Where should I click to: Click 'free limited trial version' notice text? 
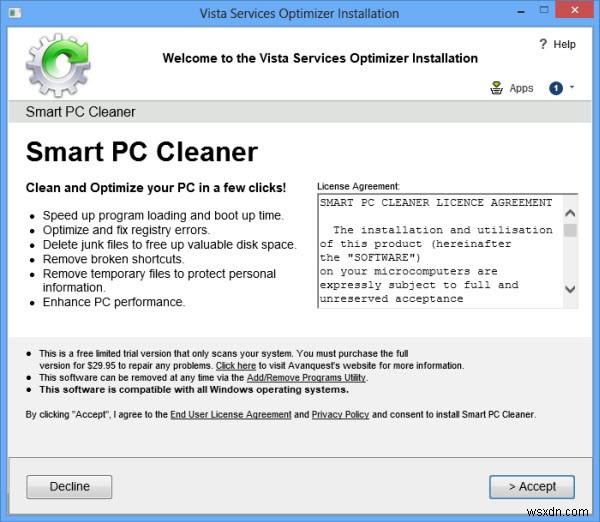(251, 359)
